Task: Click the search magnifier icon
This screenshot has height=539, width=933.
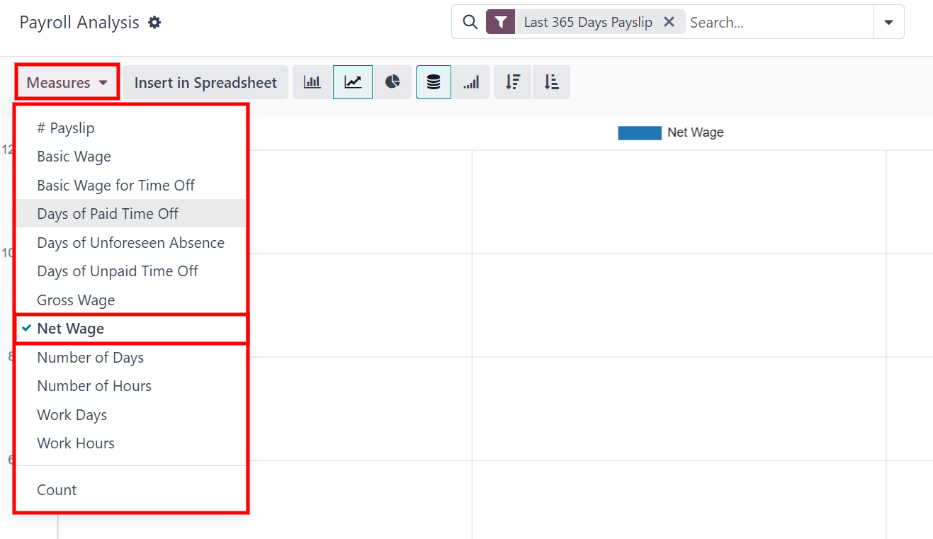Action: 470,22
